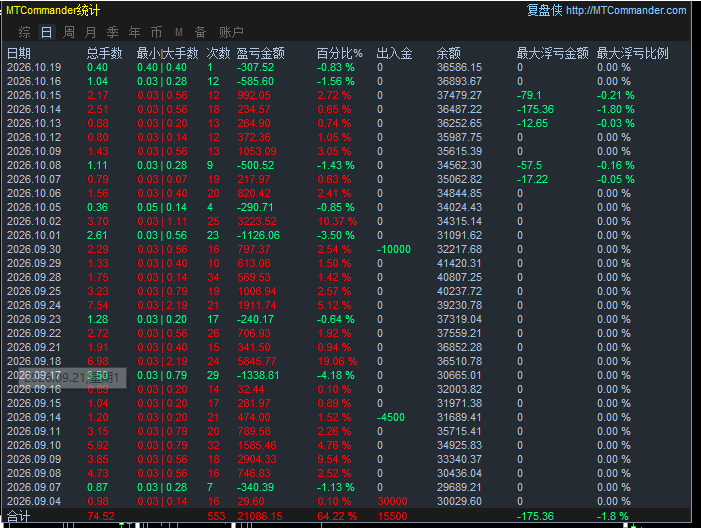The image size is (701, 528).
Task: Click percentage cell 19.06 %
Action: [337, 361]
